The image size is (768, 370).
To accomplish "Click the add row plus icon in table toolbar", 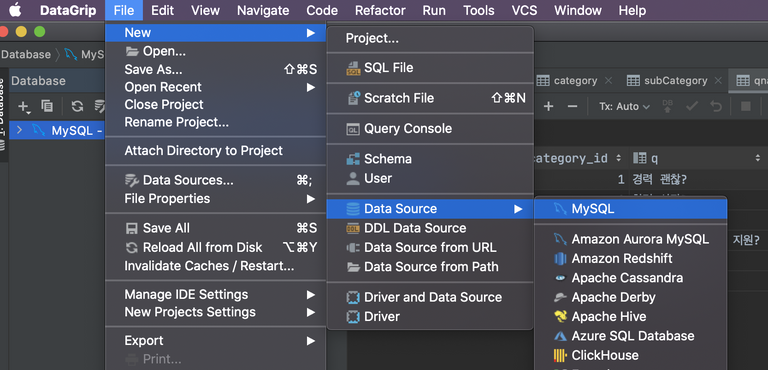I will coord(549,106).
